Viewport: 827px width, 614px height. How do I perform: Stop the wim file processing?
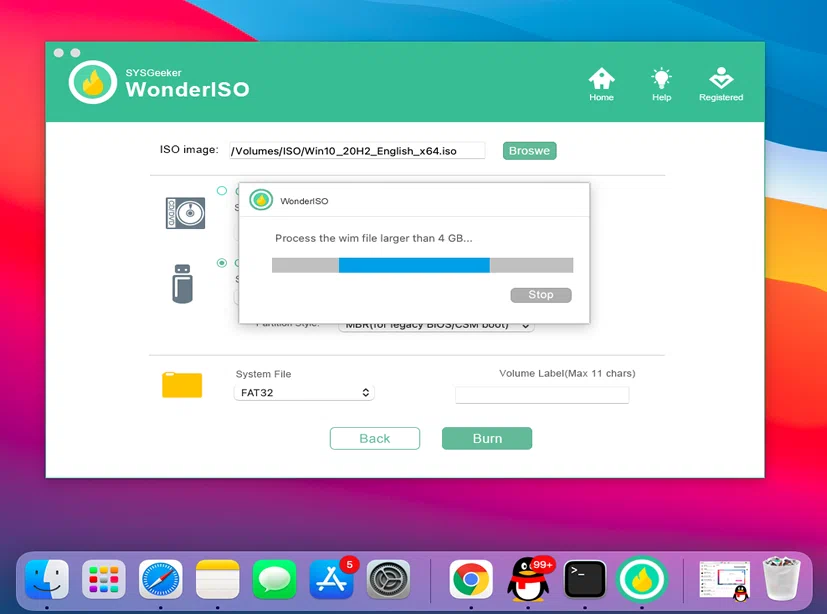click(x=540, y=294)
